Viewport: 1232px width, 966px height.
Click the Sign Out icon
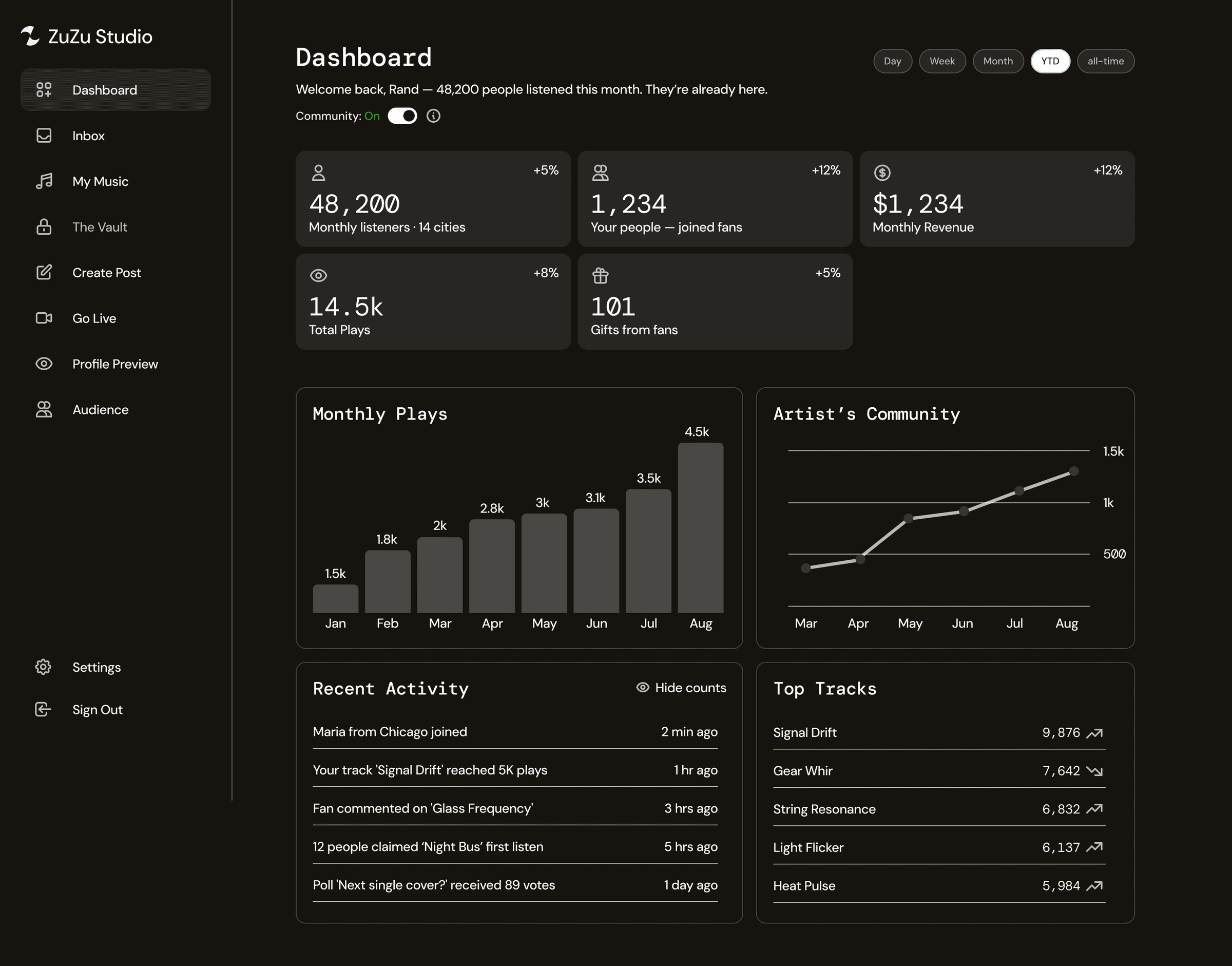coord(43,709)
